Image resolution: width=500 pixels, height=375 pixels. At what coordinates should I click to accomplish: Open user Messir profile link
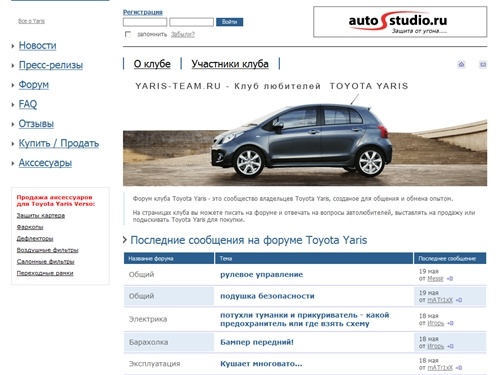tap(436, 279)
